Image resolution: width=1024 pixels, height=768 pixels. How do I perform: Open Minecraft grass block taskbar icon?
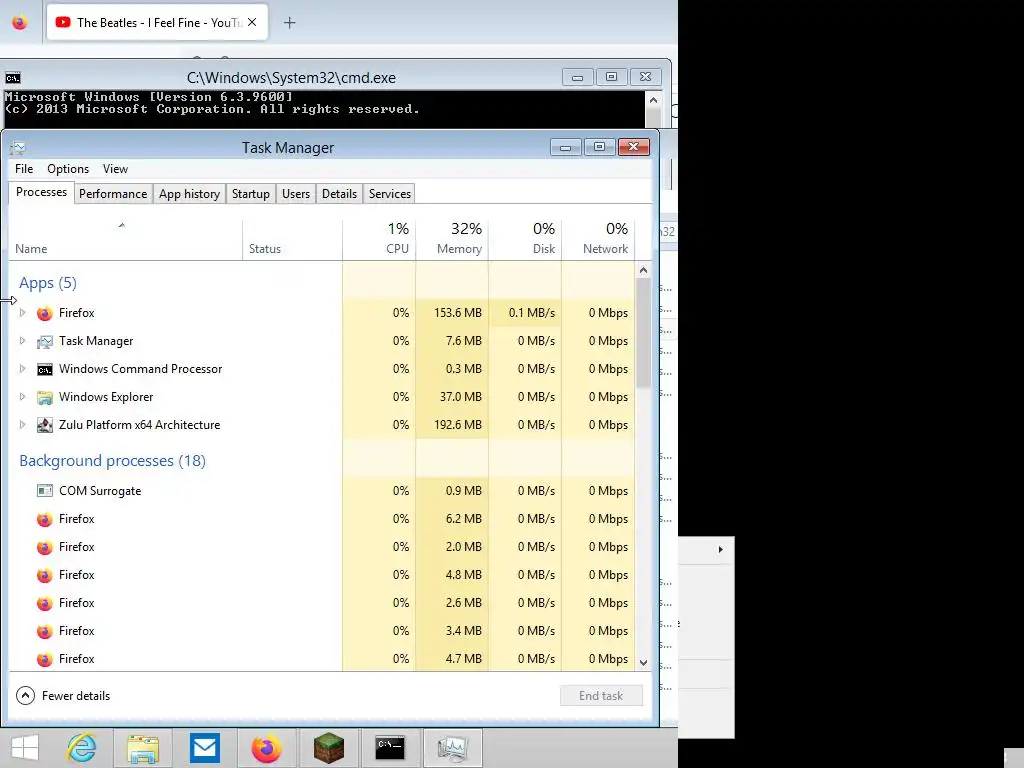tap(328, 748)
